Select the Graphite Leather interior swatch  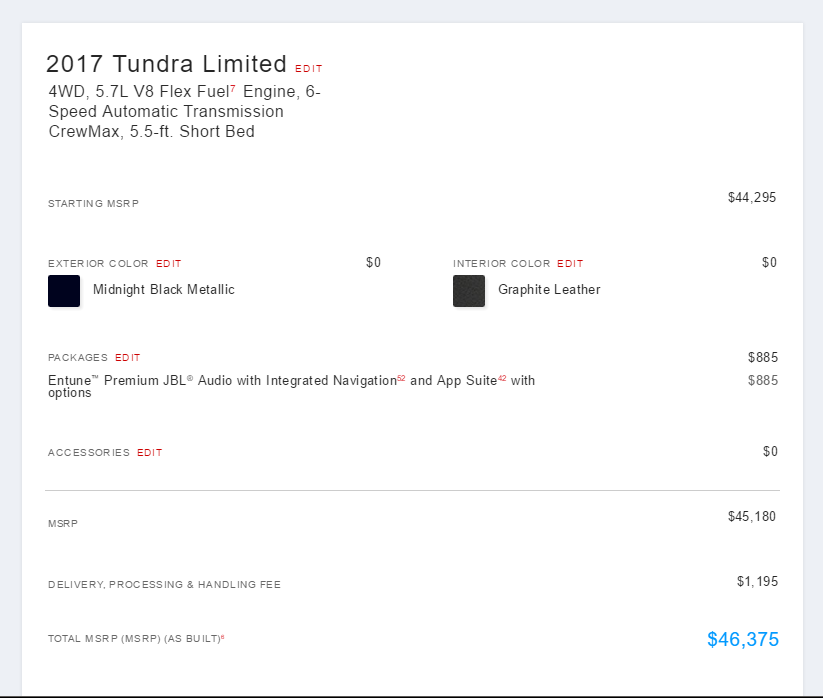tap(469, 291)
